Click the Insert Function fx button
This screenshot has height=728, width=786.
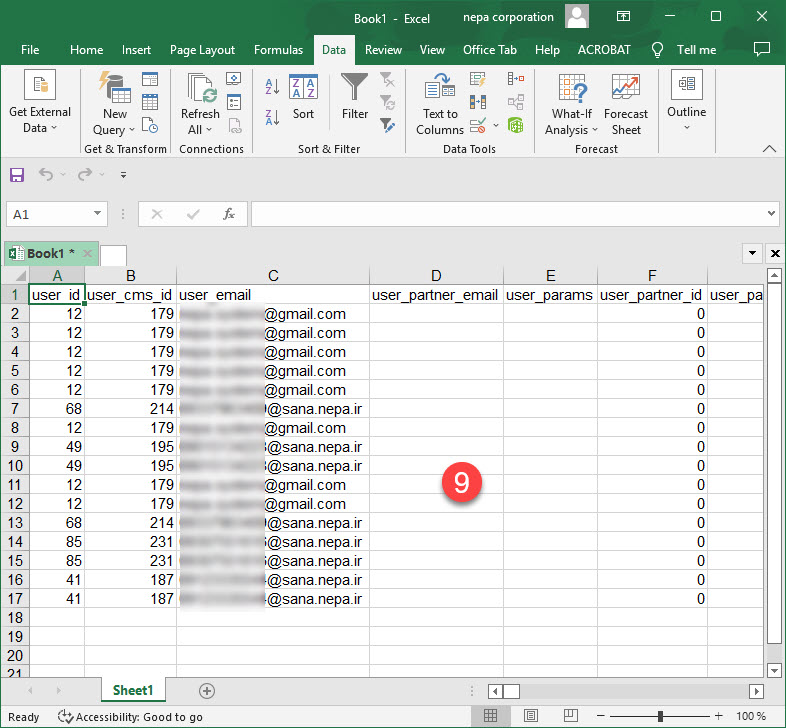(229, 214)
